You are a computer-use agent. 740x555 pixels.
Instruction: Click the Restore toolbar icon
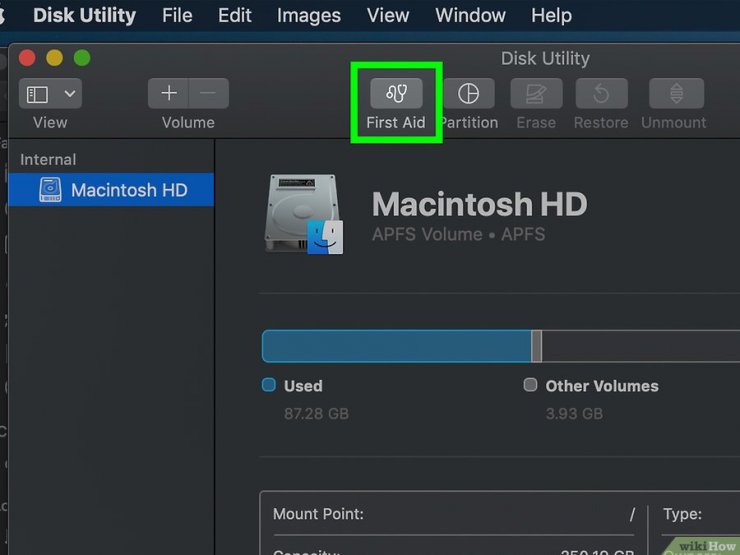click(601, 93)
